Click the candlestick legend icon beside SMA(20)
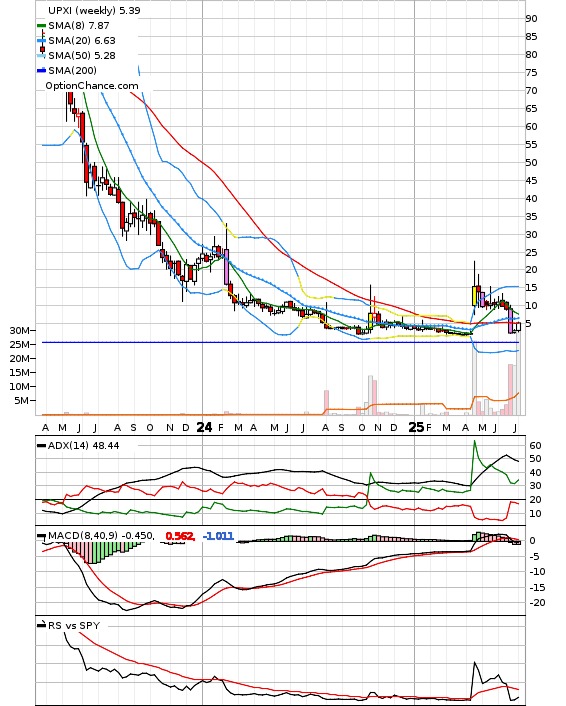The width and height of the screenshot is (566, 706). (x=42, y=42)
